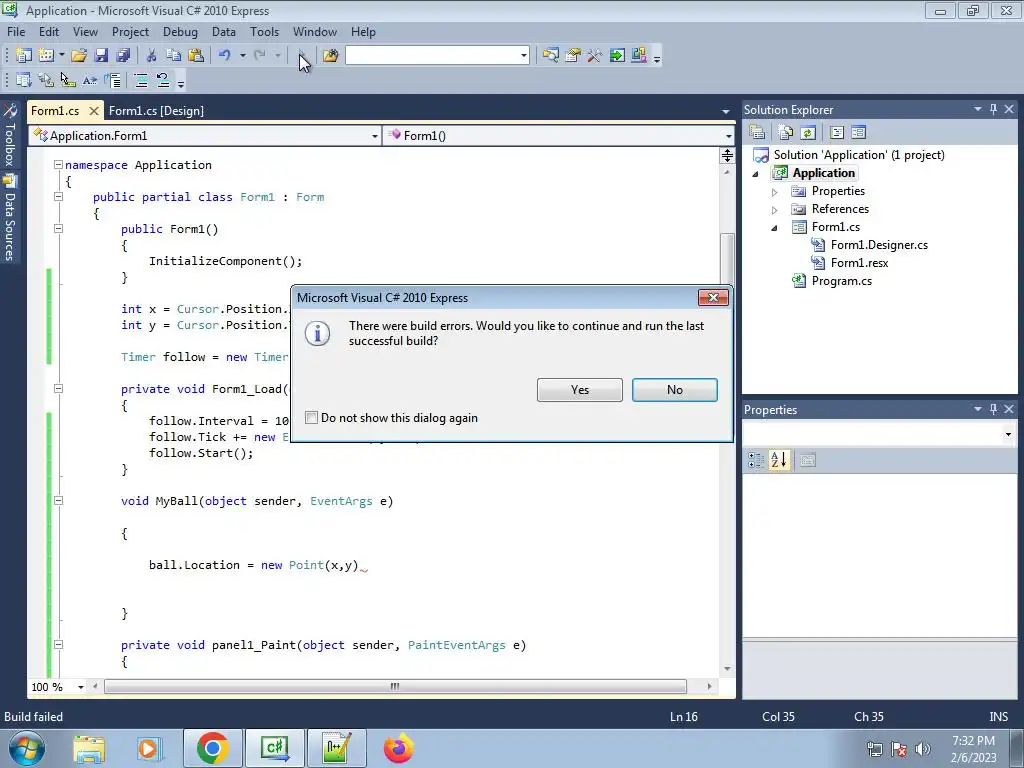Click the Comment Out Selected Lines icon
This screenshot has width=1024, height=768.
point(140,80)
